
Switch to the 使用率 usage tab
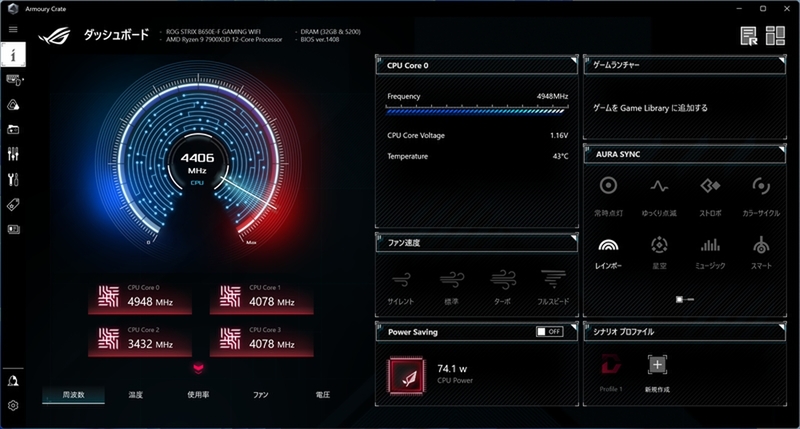tap(198, 395)
